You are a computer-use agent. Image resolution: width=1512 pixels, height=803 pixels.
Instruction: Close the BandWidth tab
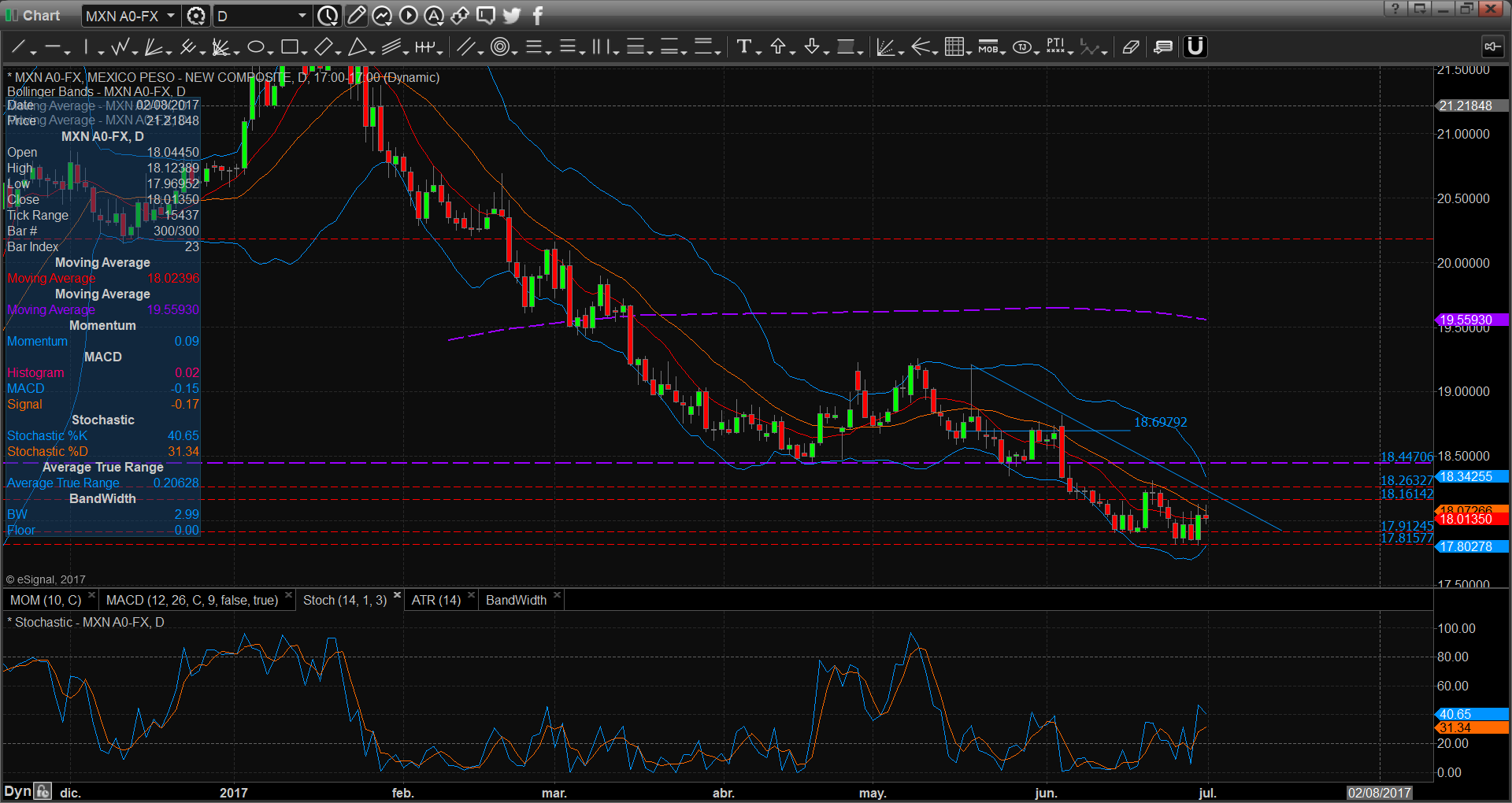tap(557, 595)
